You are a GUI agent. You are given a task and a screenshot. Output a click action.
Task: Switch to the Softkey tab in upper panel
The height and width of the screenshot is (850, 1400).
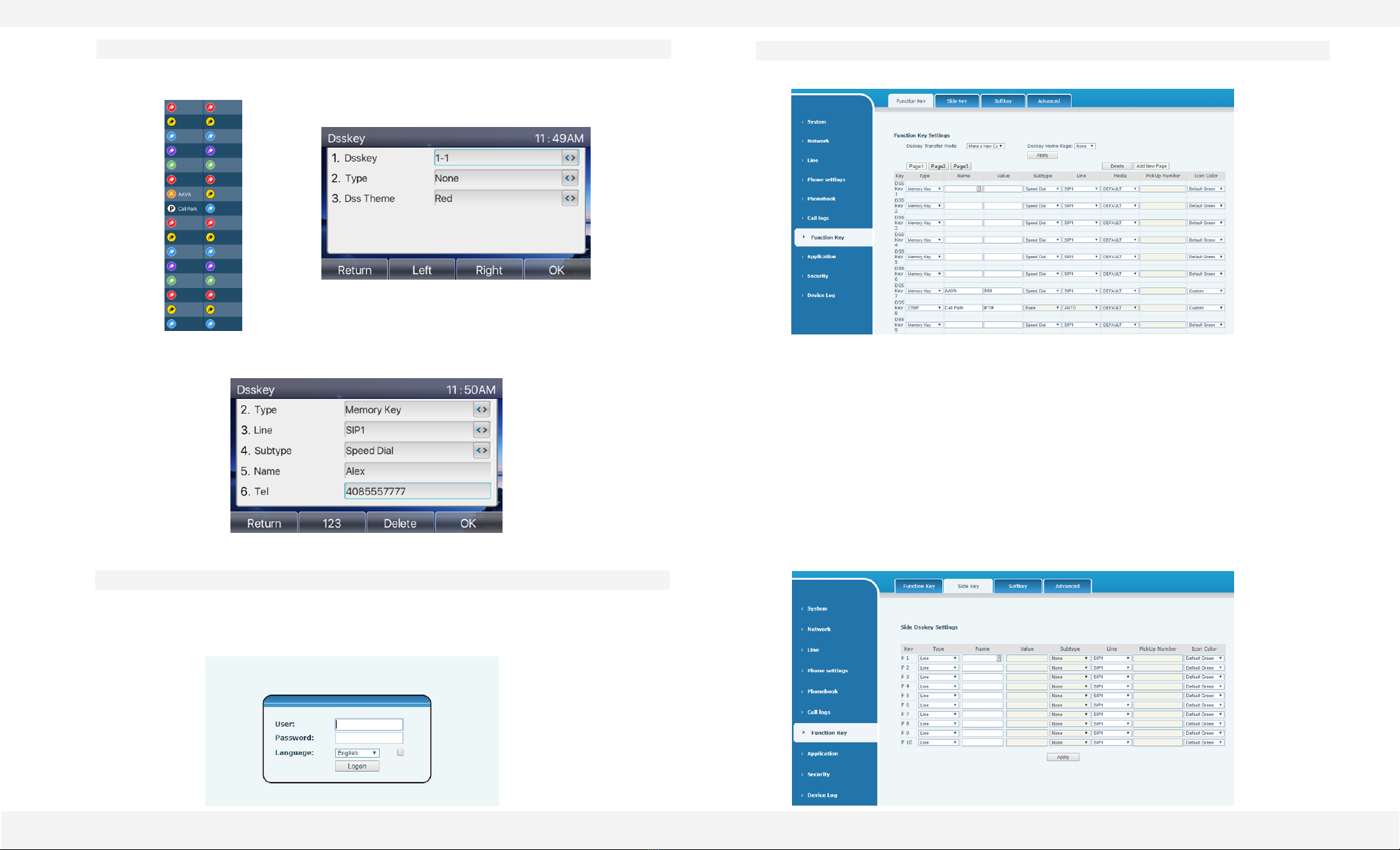click(x=1002, y=101)
